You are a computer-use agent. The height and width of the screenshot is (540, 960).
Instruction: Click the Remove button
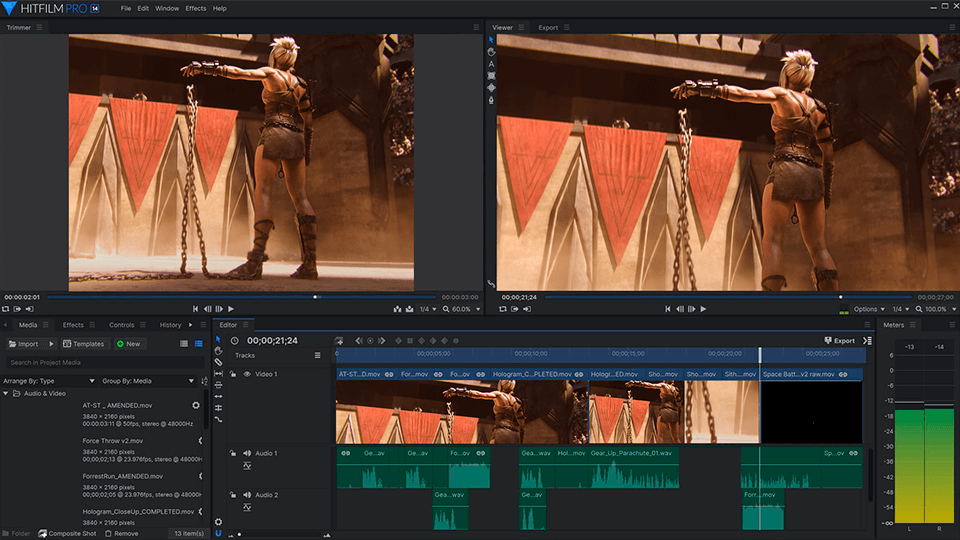point(121,533)
